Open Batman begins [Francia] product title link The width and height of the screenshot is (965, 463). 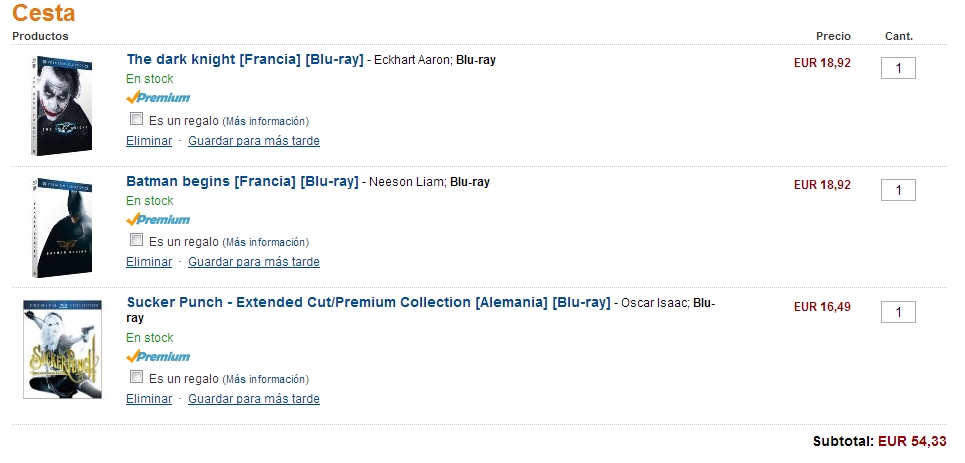[x=242, y=182]
